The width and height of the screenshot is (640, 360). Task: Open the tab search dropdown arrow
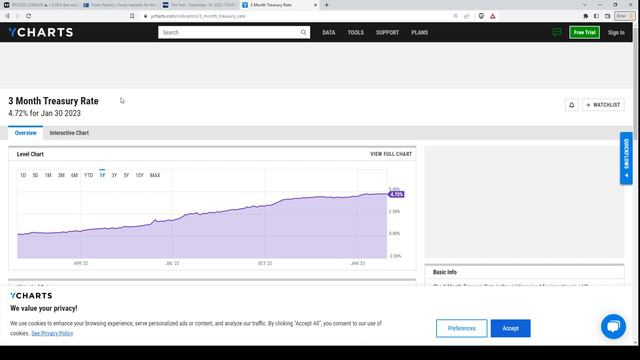584,5
